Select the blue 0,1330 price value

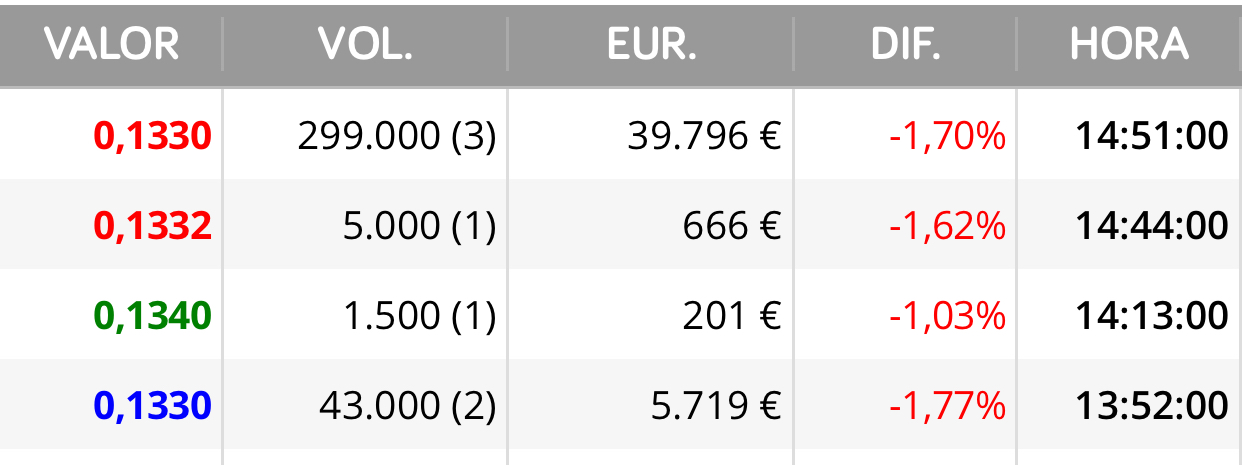(152, 406)
